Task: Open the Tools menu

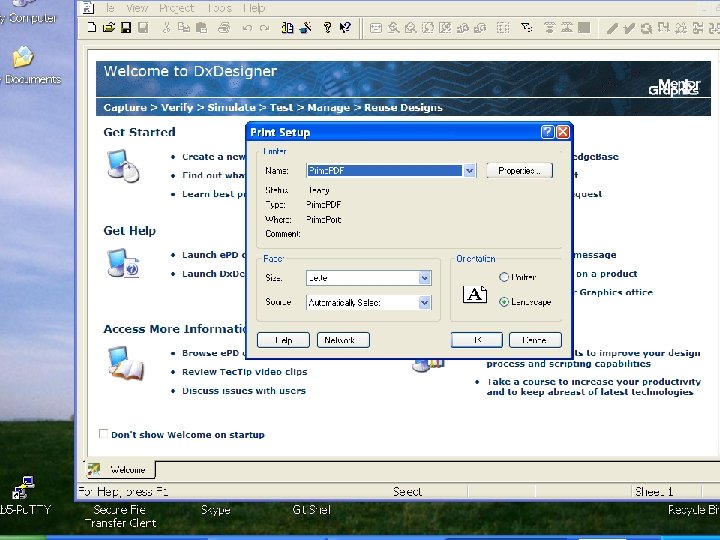Action: click(219, 8)
